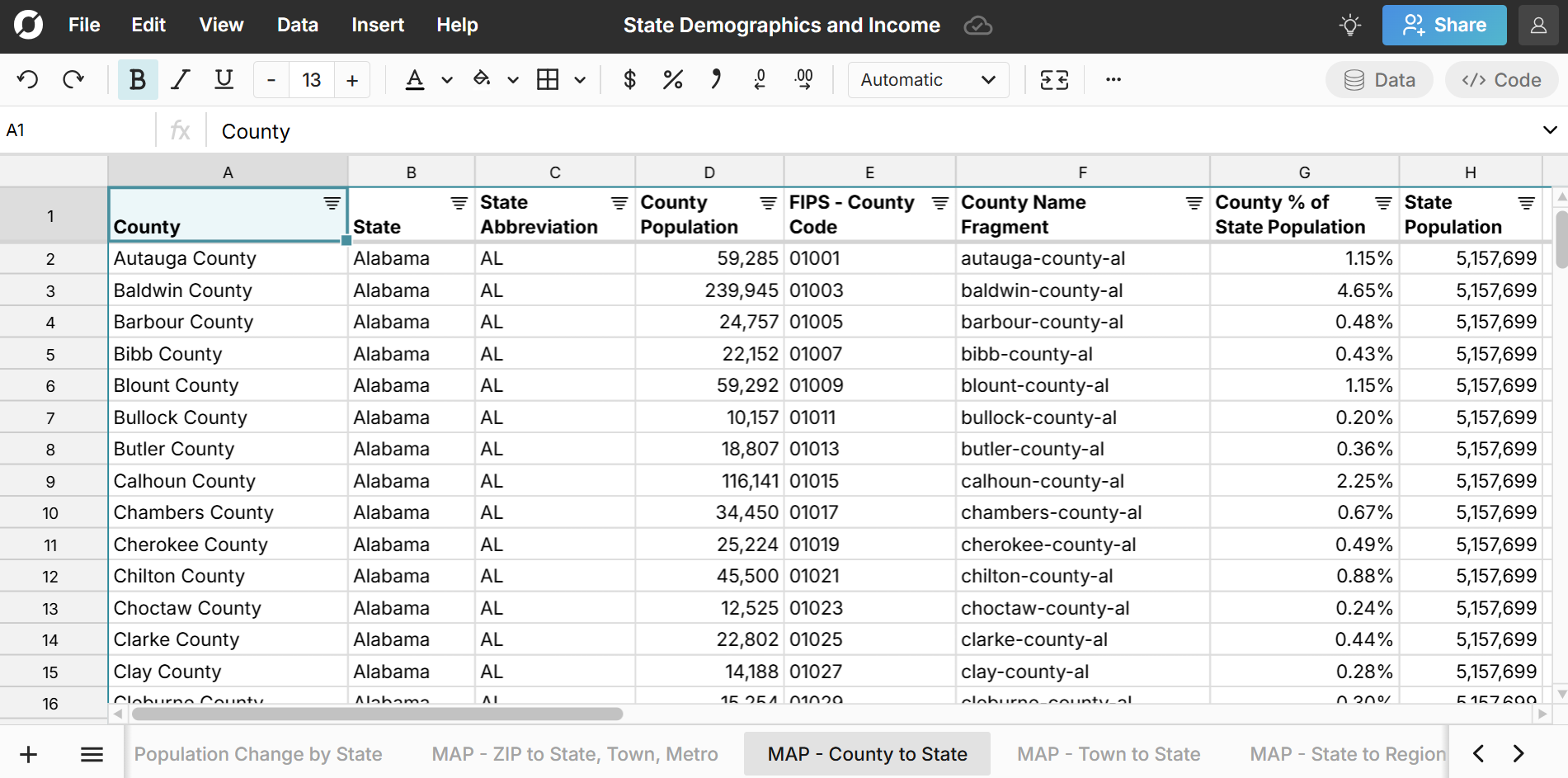
Task: Click the increase decimal places icon
Action: [803, 80]
